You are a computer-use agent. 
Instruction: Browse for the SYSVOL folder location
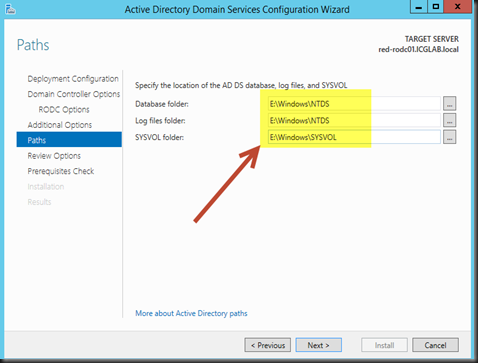pos(449,137)
